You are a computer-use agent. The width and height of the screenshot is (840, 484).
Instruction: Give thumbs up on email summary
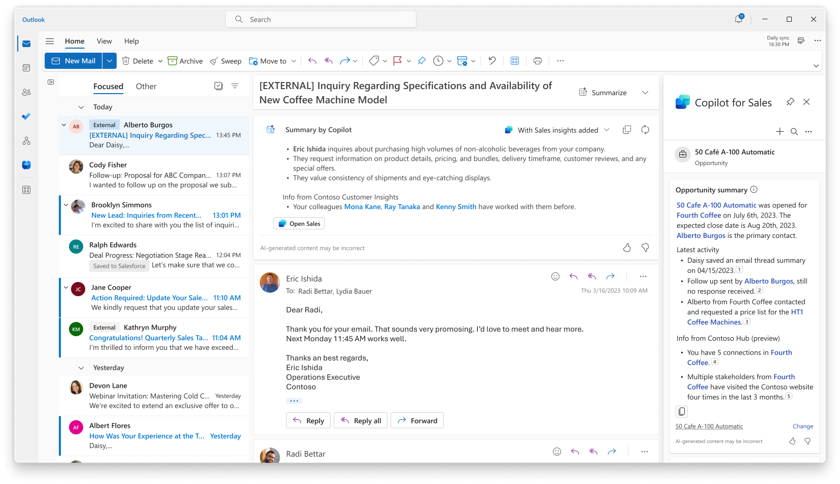(627, 248)
